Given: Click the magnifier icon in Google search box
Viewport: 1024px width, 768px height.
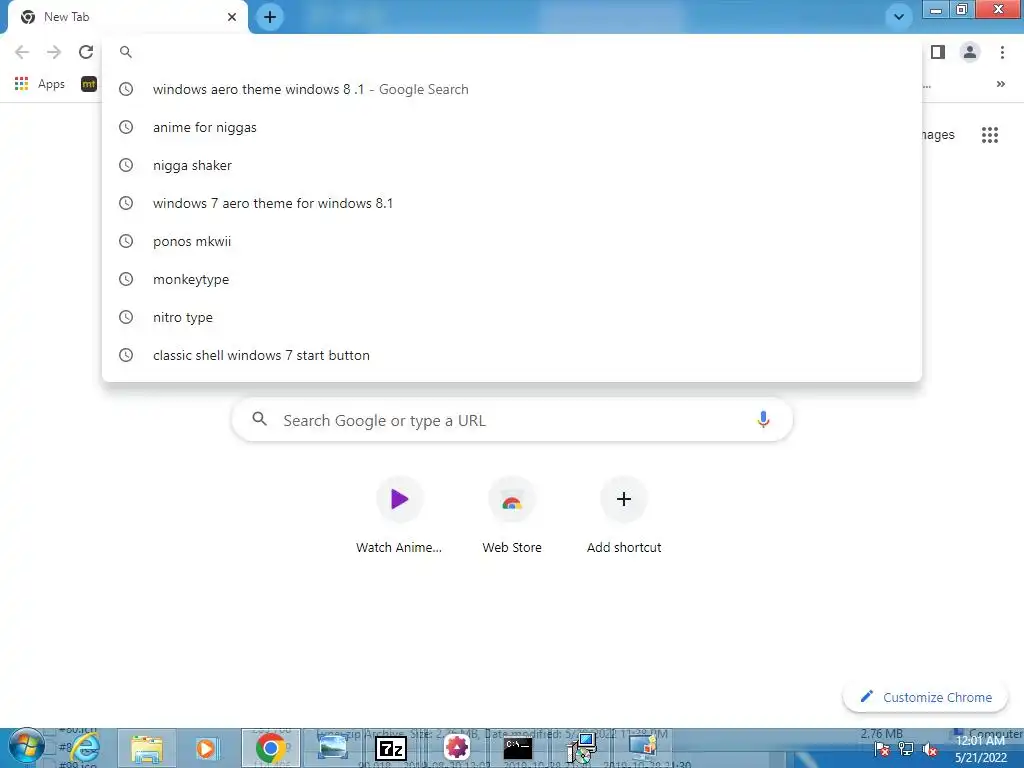Looking at the screenshot, I should [259, 419].
